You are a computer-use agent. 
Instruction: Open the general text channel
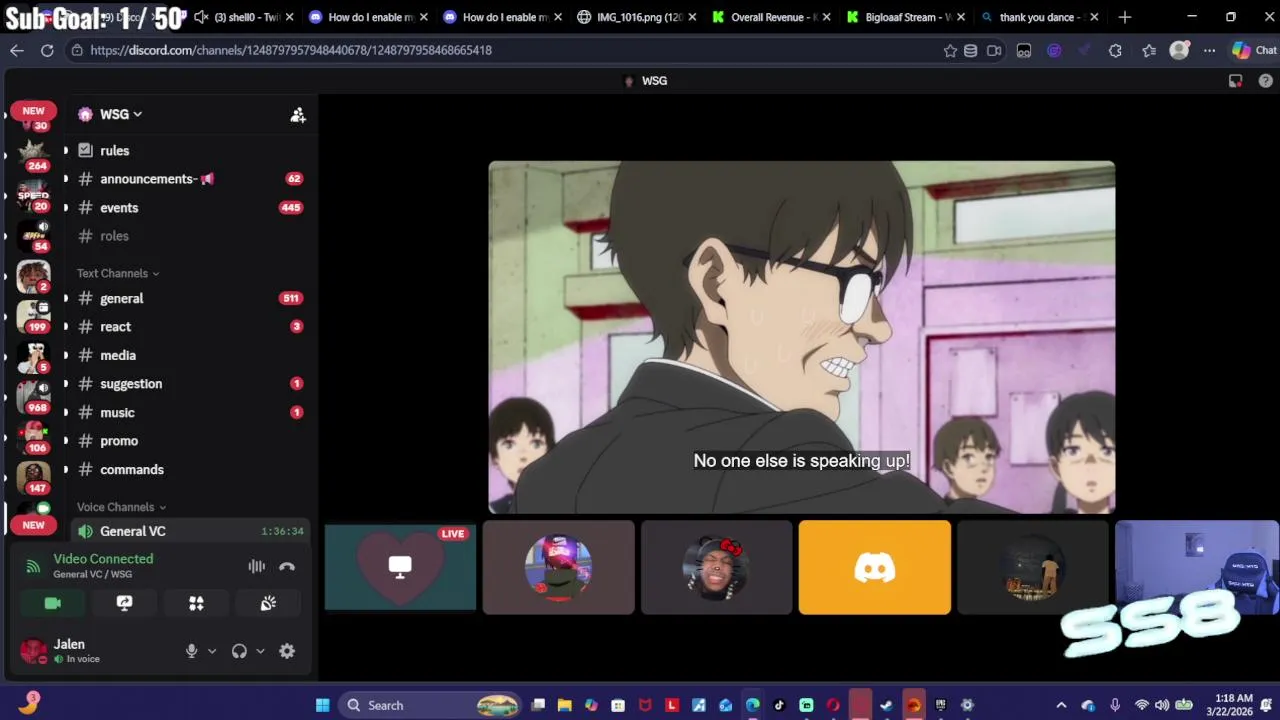pyautogui.click(x=189, y=298)
